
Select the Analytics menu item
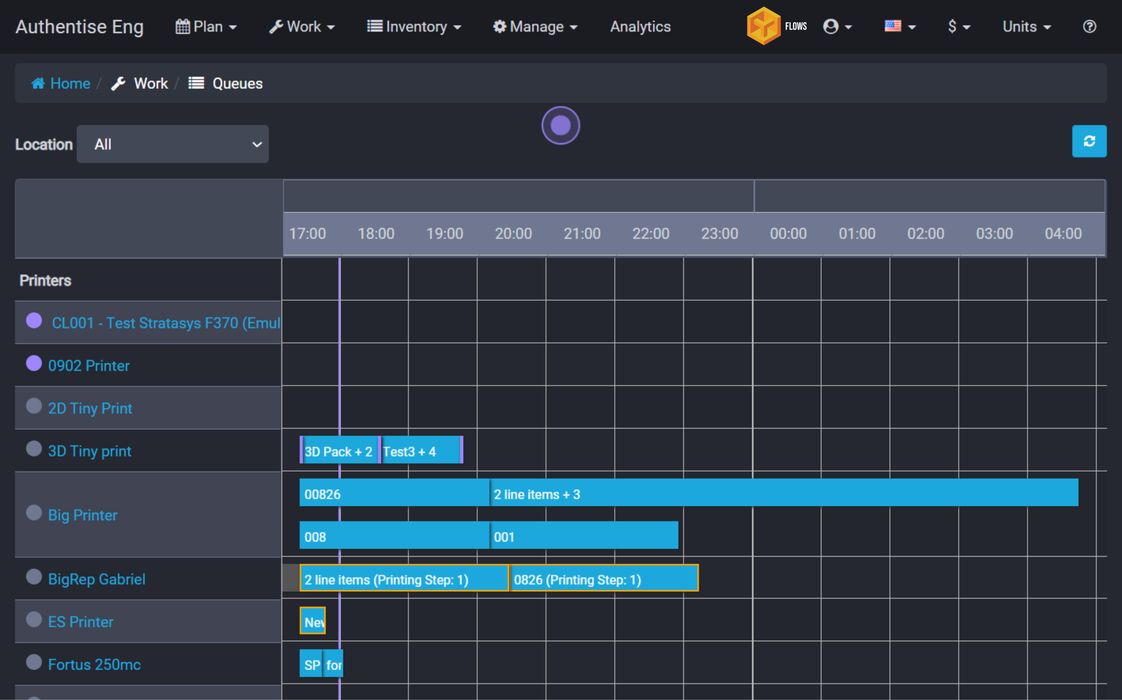[x=640, y=27]
